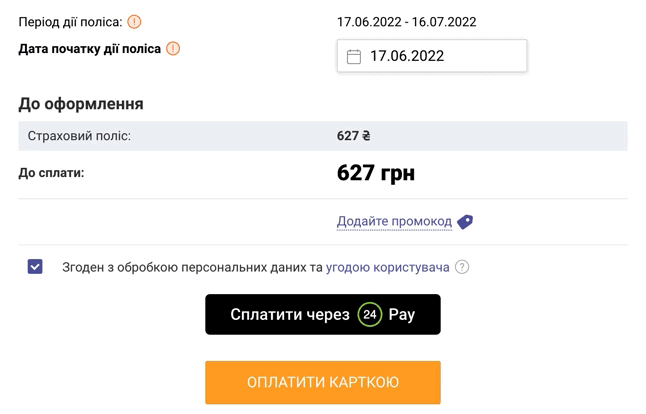Viewport: 646px width, 414px height.
Task: Click the blue promo code tag icon
Action: pyautogui.click(x=465, y=222)
